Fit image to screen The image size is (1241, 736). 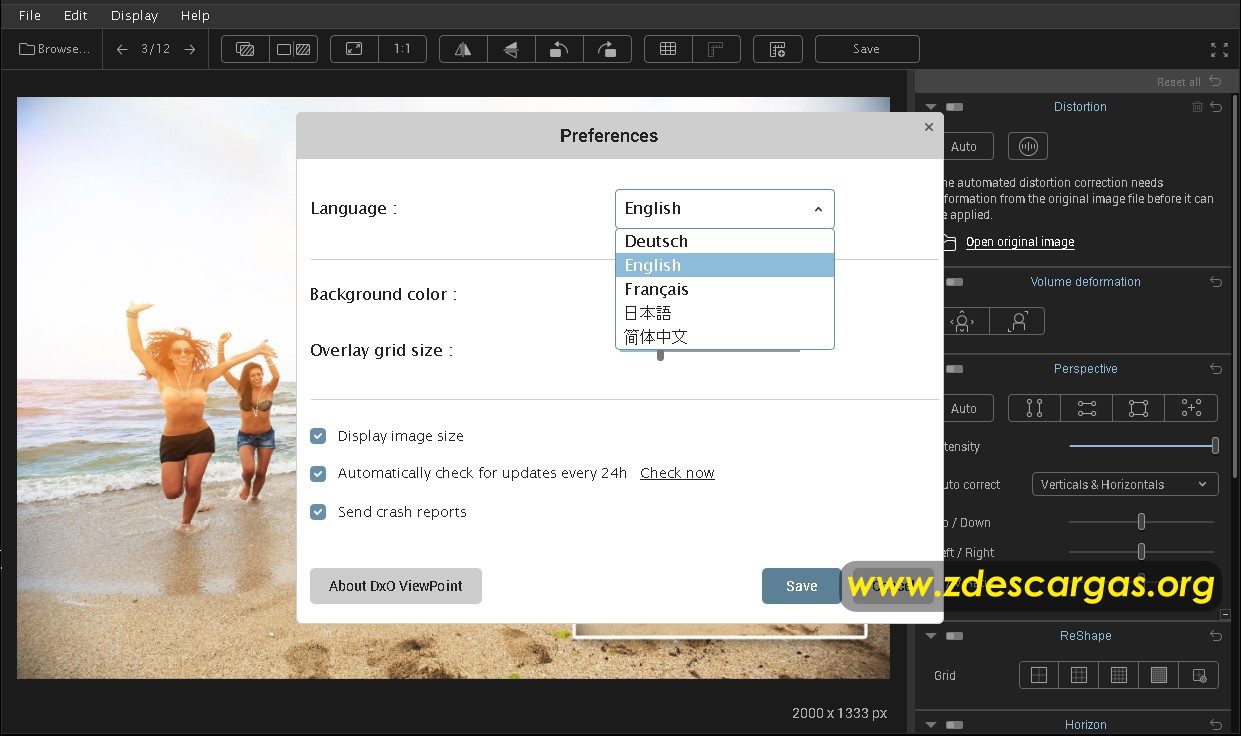(x=354, y=49)
